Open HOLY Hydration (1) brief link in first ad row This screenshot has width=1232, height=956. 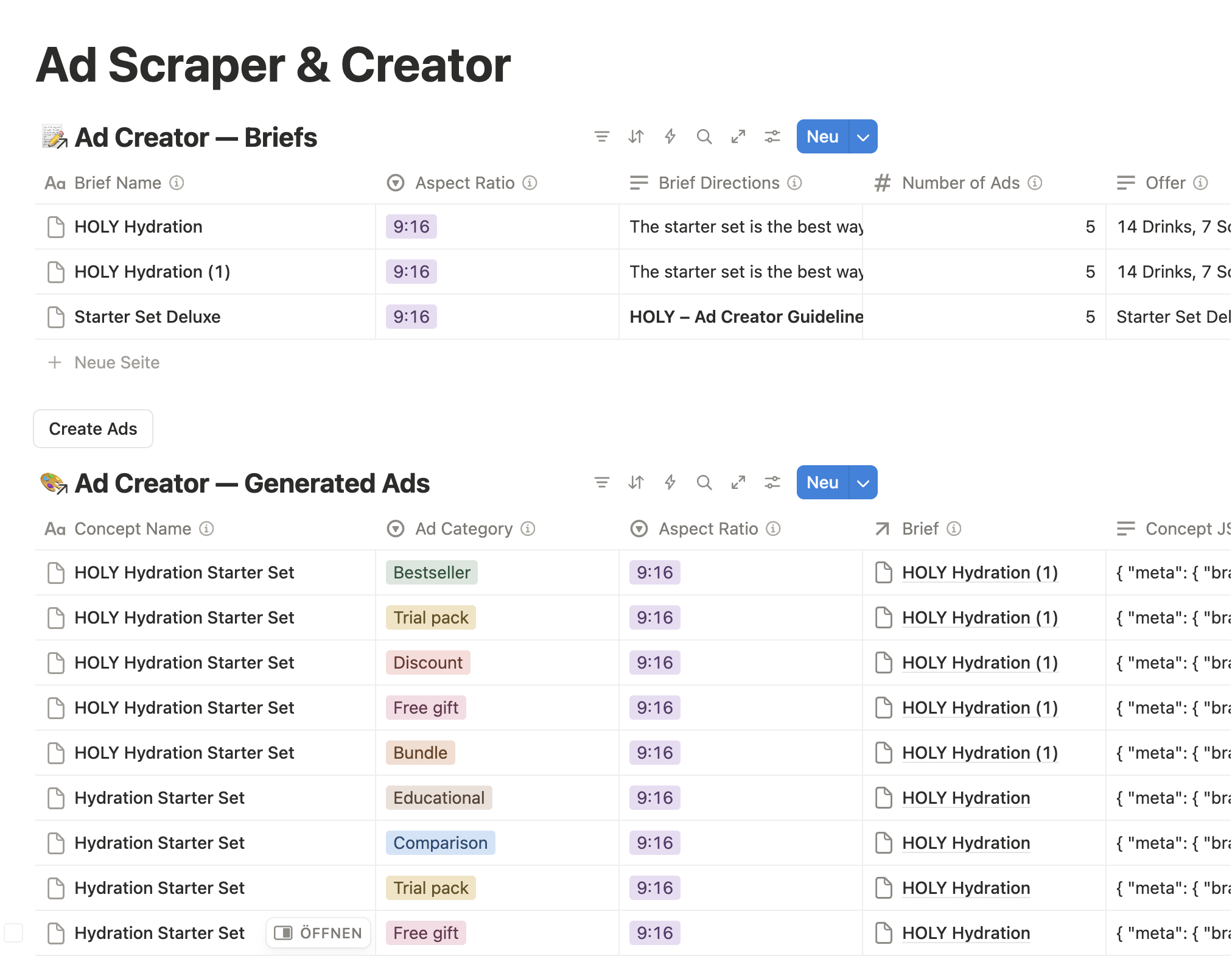(979, 572)
